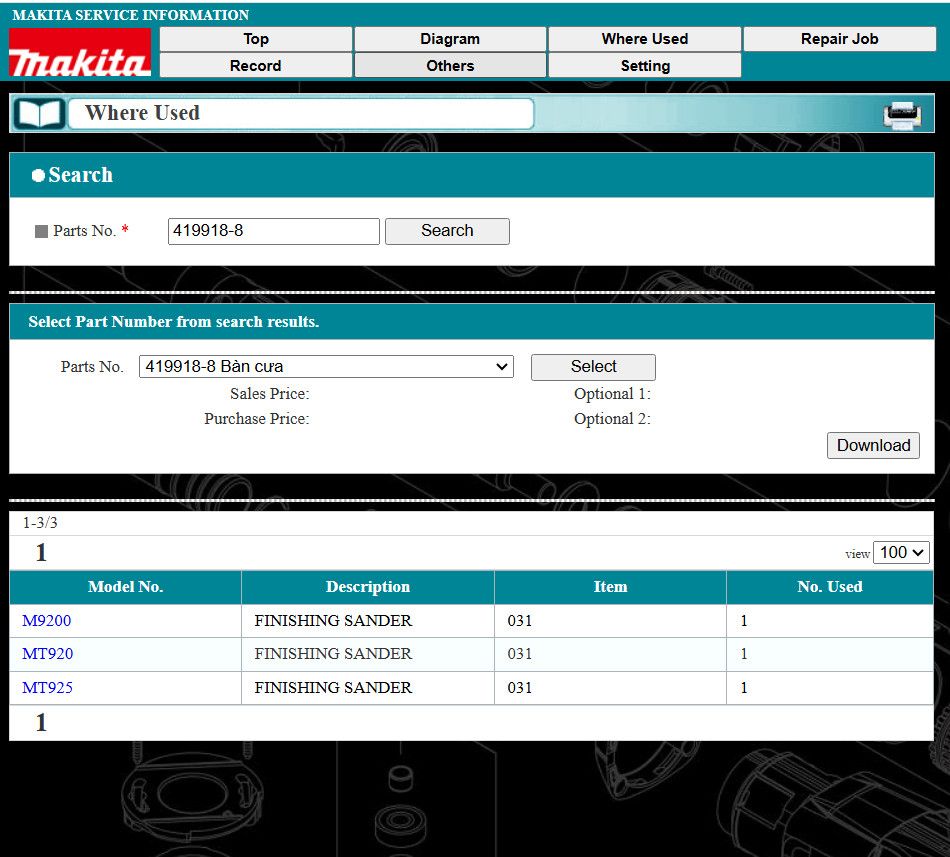
Task: Click item 031 in M9200 row
Action: [x=520, y=621]
